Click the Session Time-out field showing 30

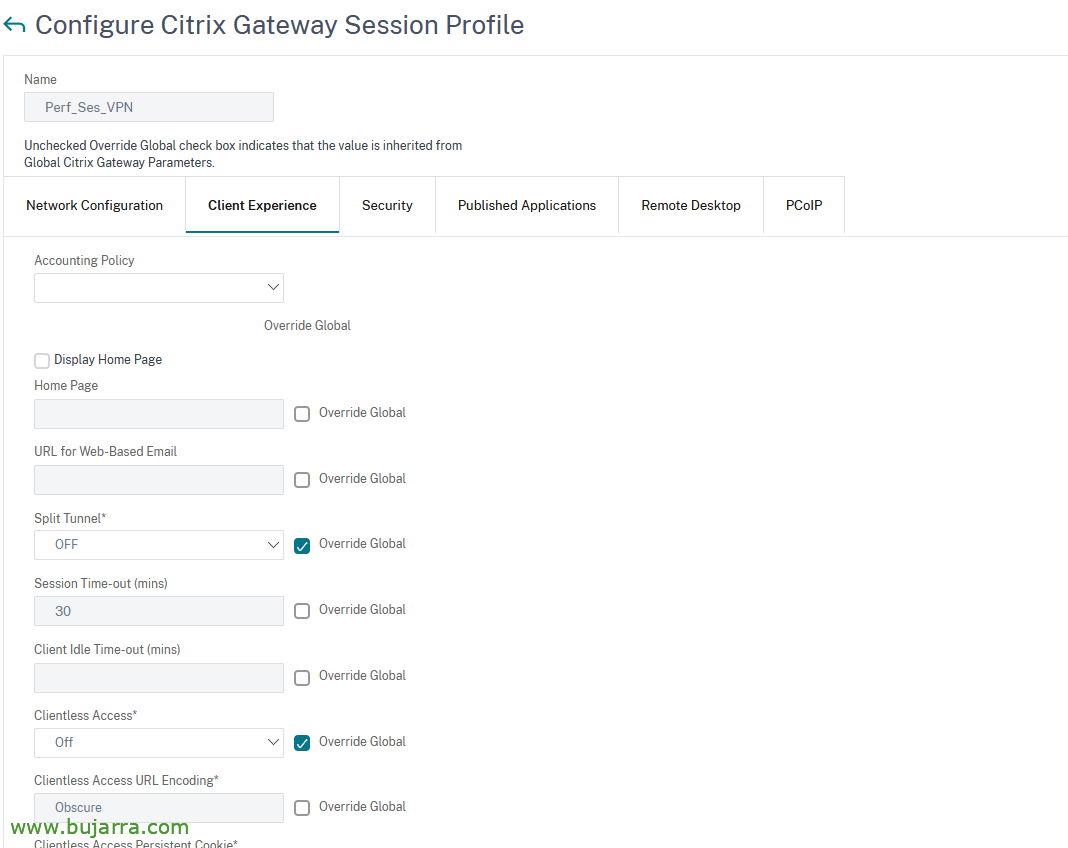(x=159, y=611)
